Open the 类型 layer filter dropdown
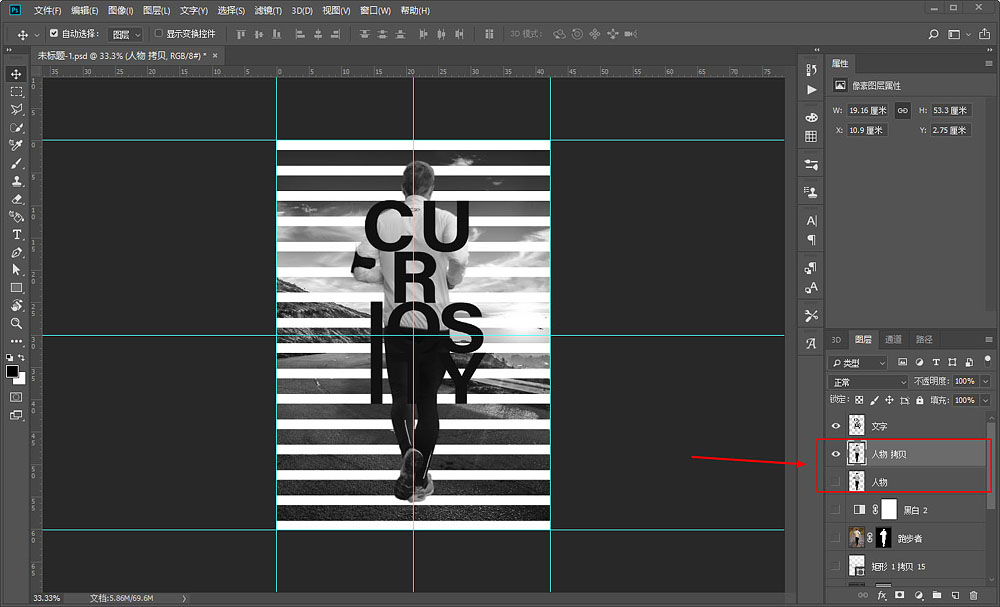1000x607 pixels. pyautogui.click(x=858, y=363)
